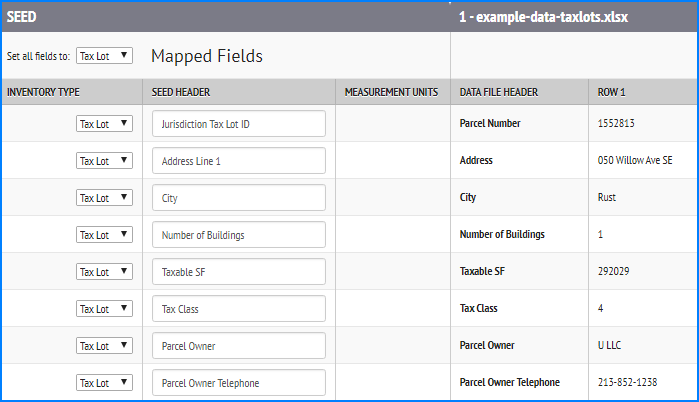The image size is (699, 402).
Task: Open inventory type dropdown for Parcel Number row
Action: (x=104, y=123)
